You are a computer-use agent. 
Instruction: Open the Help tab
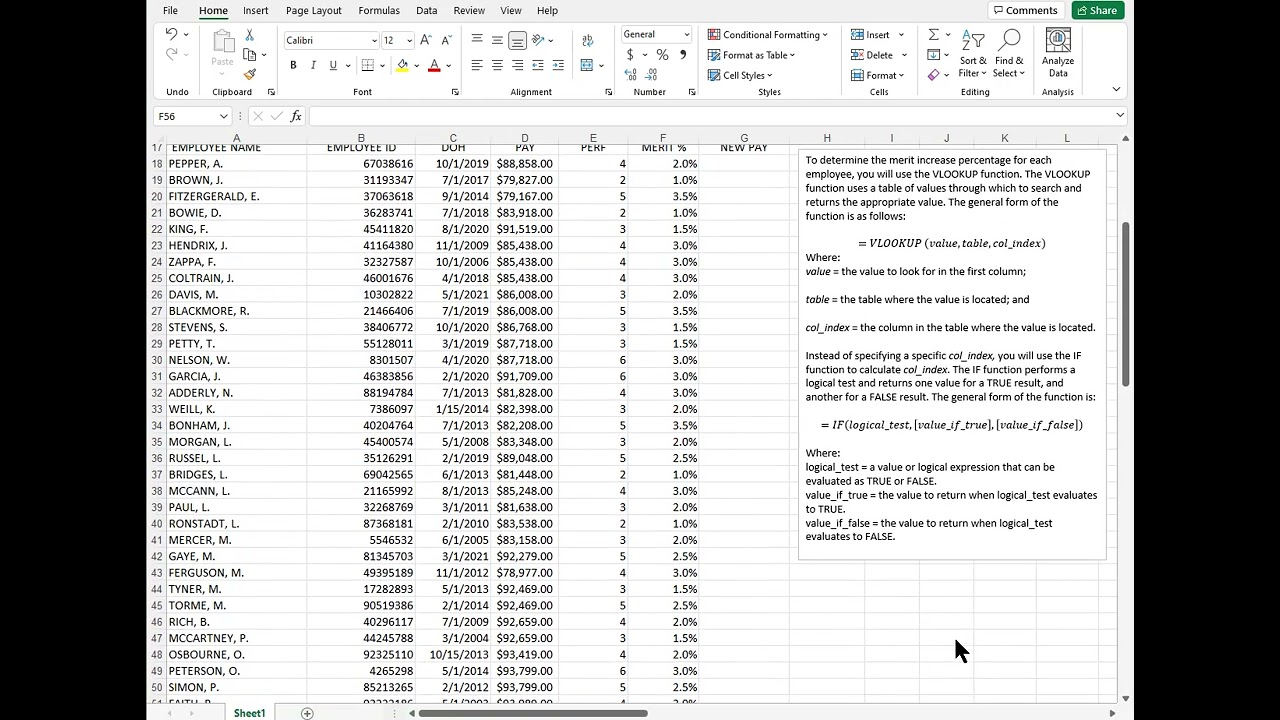pos(547,10)
